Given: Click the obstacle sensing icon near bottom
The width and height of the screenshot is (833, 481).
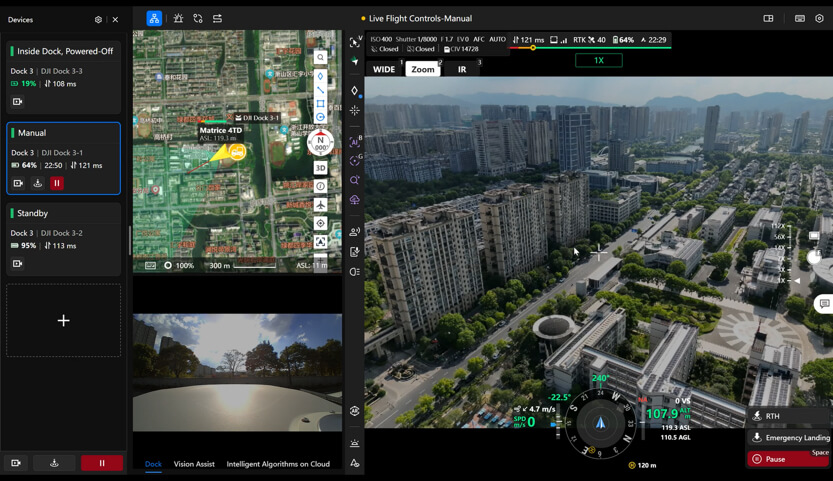Looking at the screenshot, I should (355, 443).
